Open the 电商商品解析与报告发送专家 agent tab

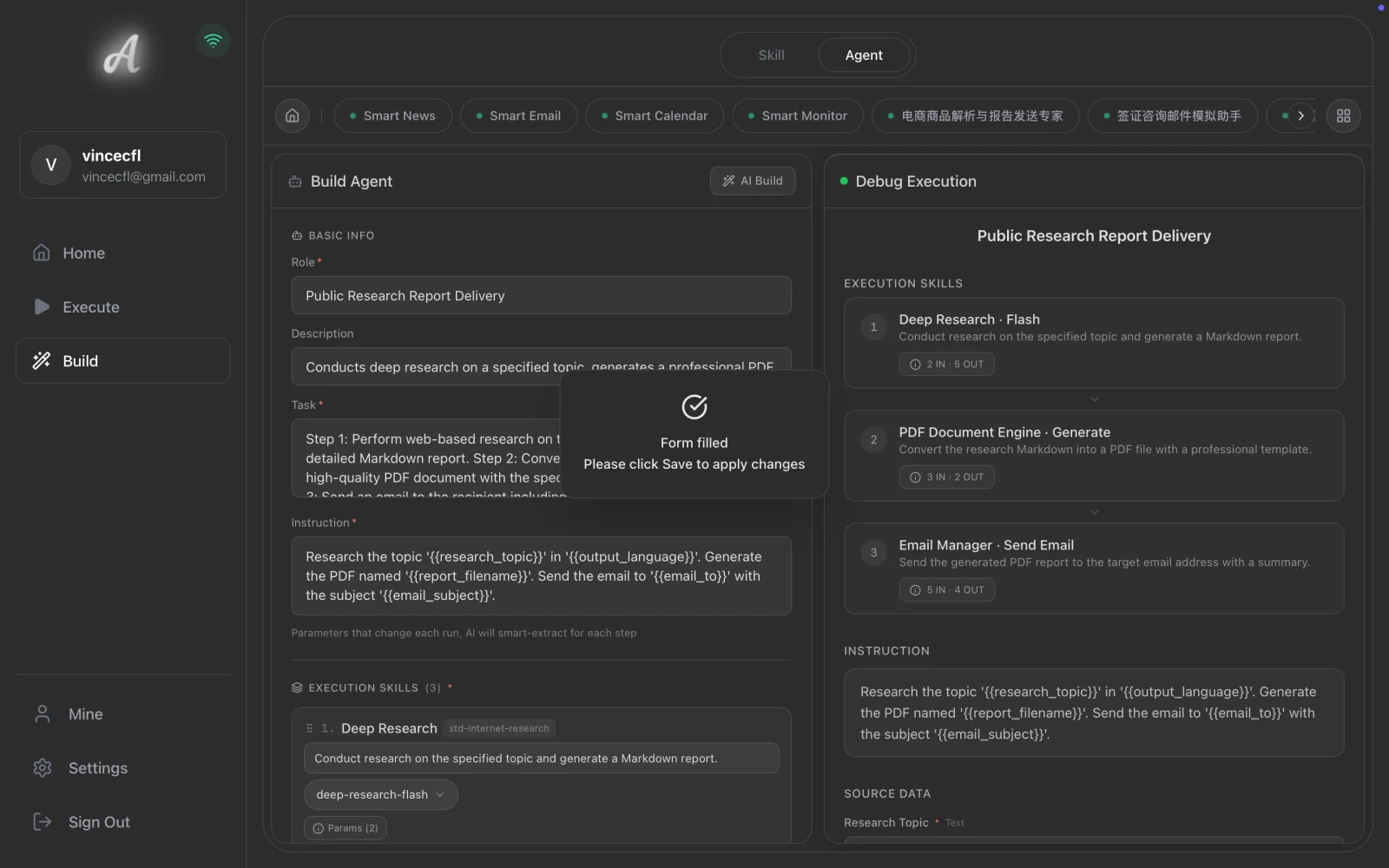(975, 115)
